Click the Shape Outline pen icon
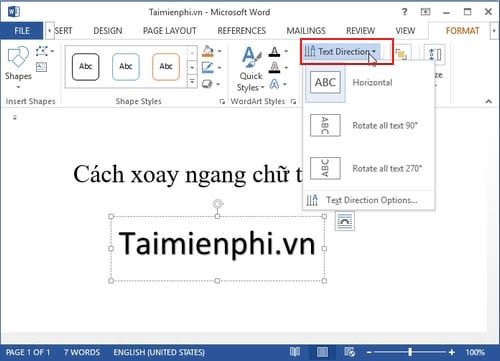500x361 pixels. [x=208, y=68]
